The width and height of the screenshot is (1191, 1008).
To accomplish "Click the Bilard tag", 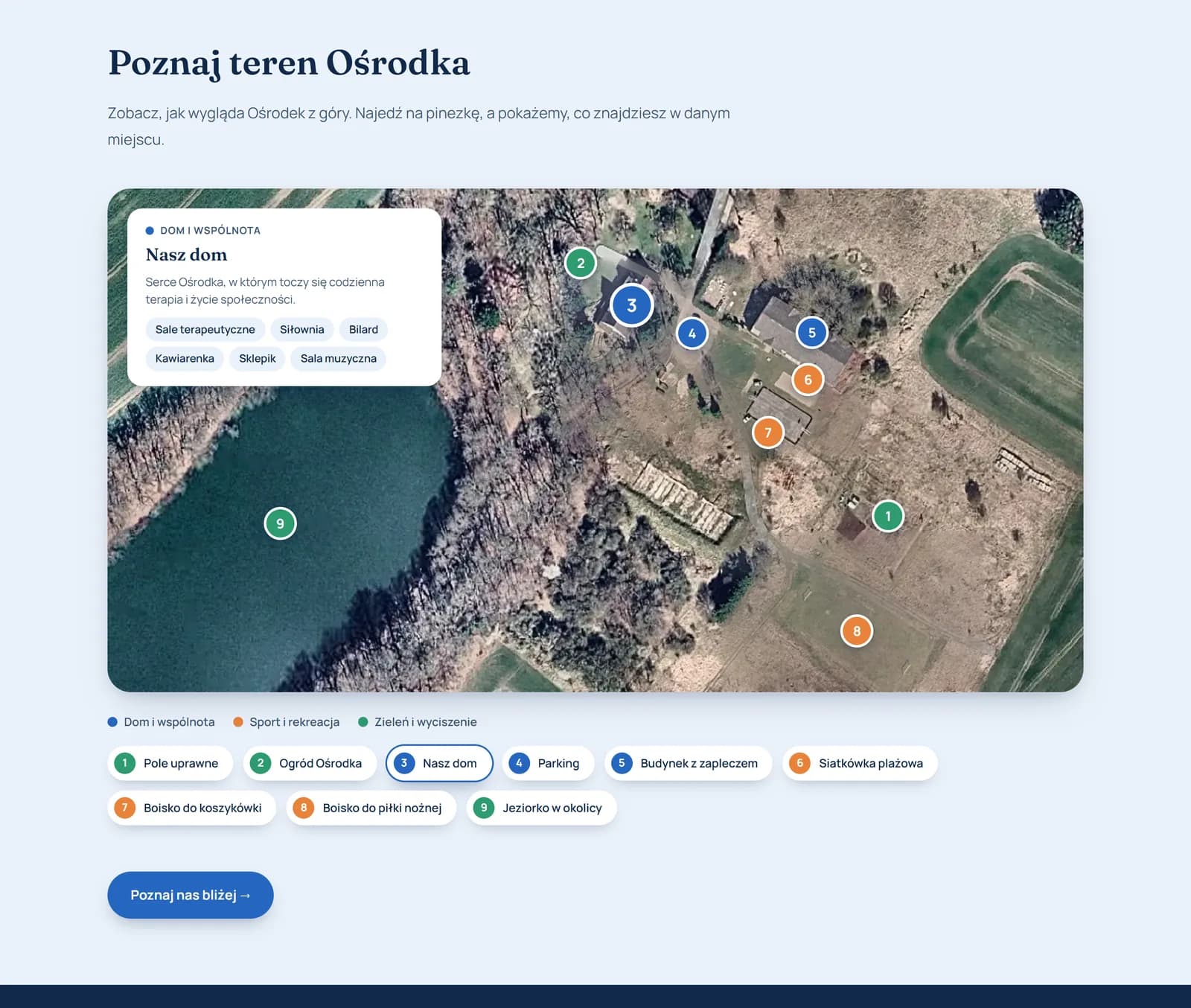I will point(363,330).
